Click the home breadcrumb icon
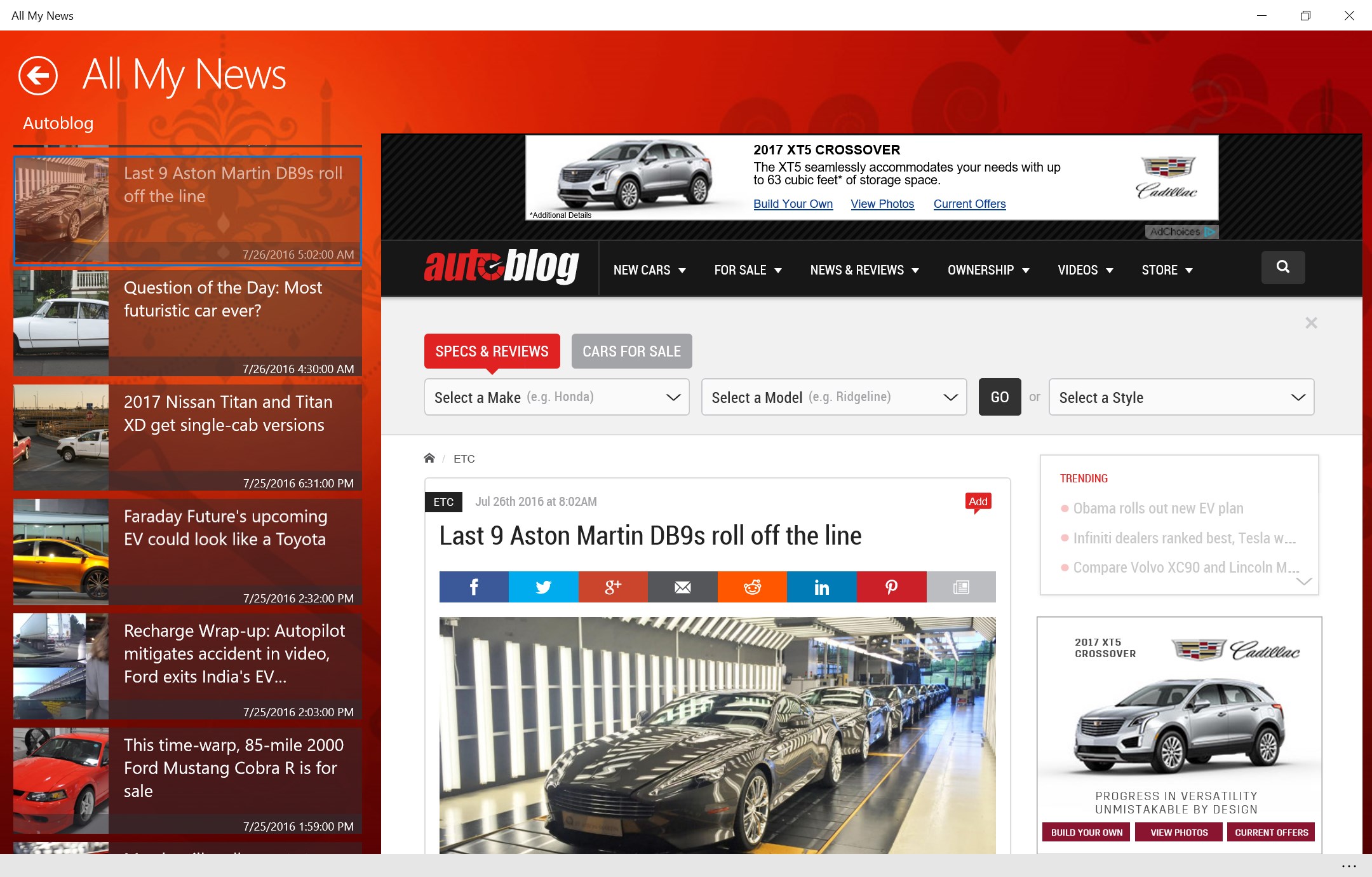Viewport: 1372px width, 877px height. tap(429, 458)
